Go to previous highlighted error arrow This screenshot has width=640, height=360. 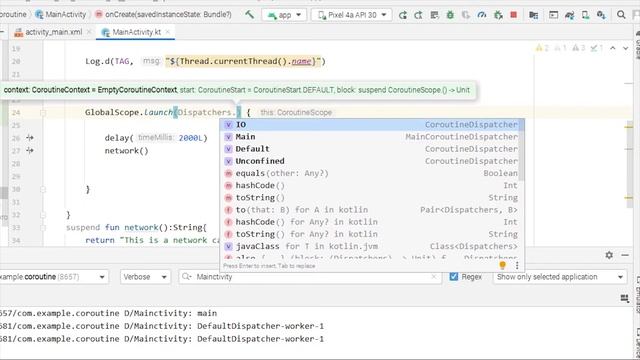613,48
